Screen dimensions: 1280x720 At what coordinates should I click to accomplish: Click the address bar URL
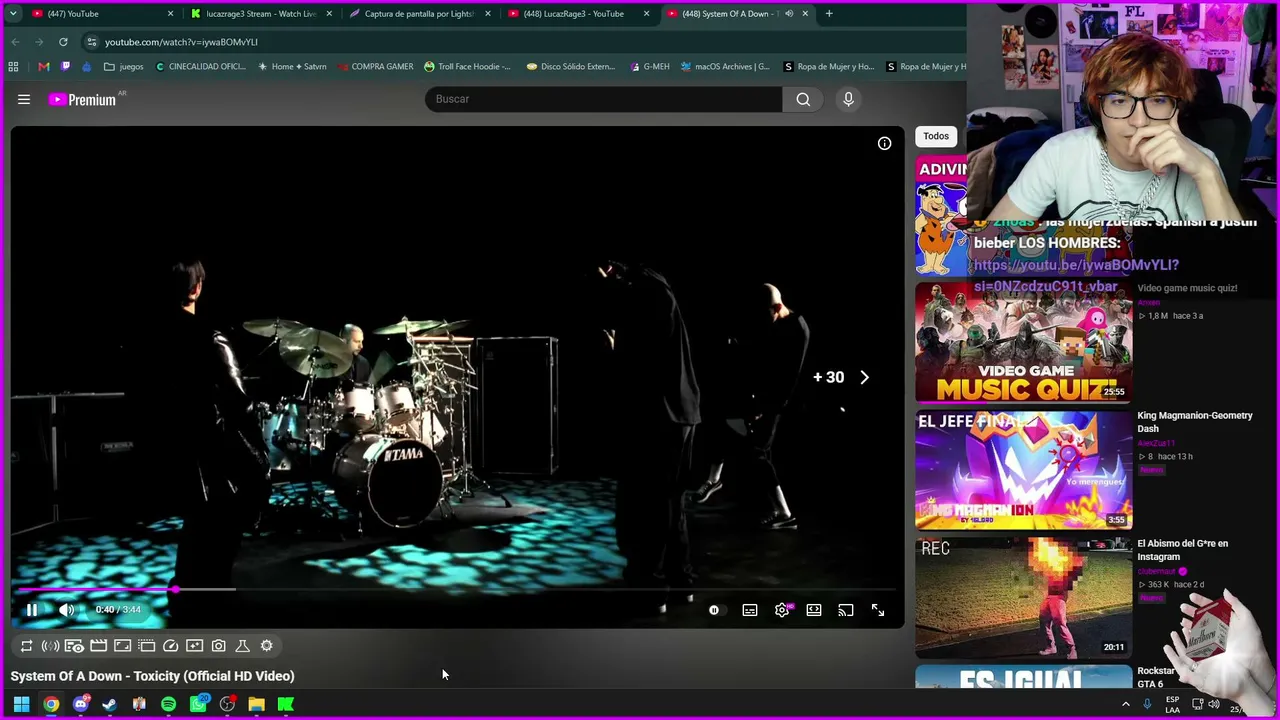[x=181, y=42]
